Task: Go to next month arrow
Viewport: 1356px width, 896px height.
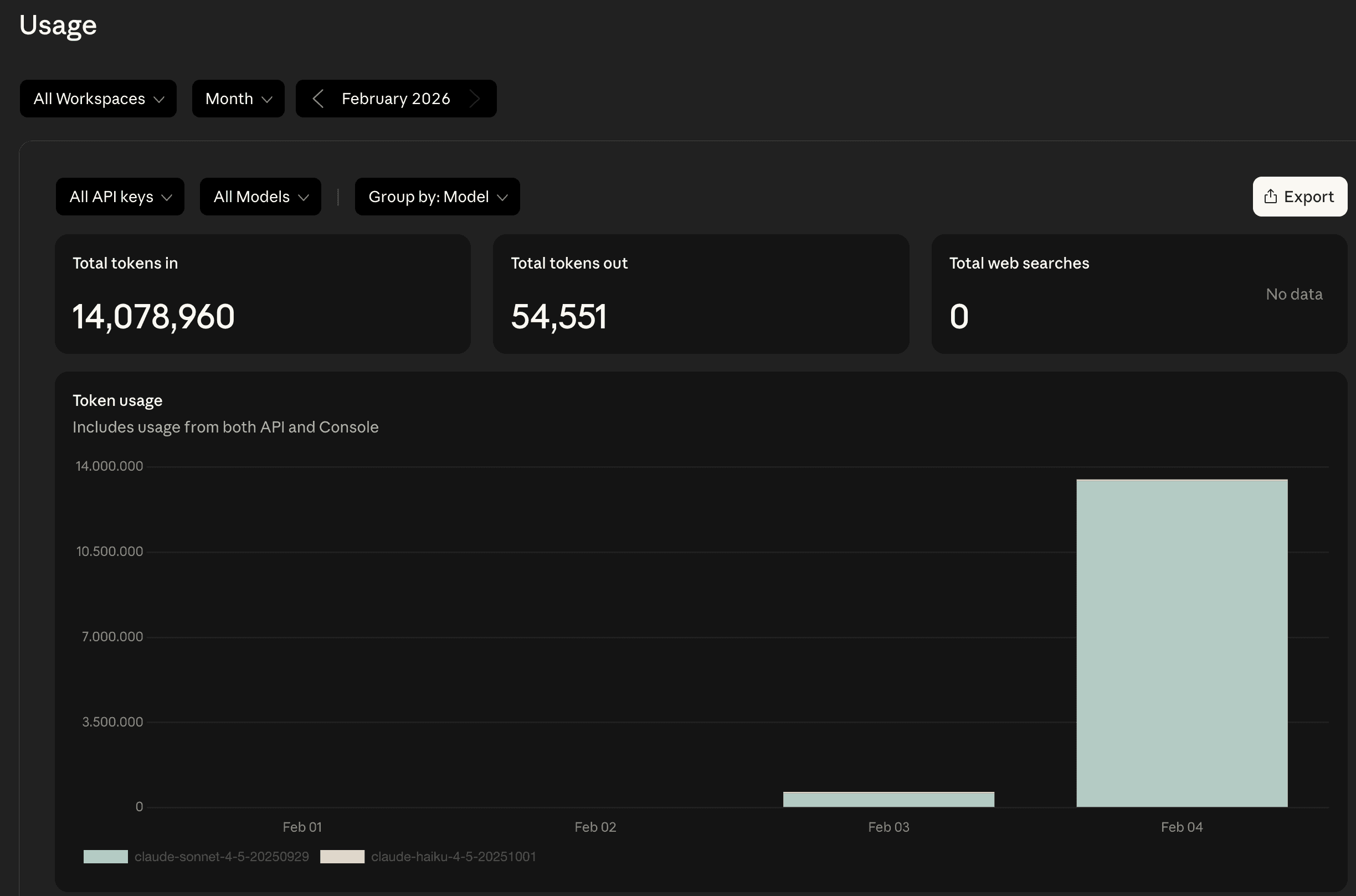Action: click(x=474, y=99)
